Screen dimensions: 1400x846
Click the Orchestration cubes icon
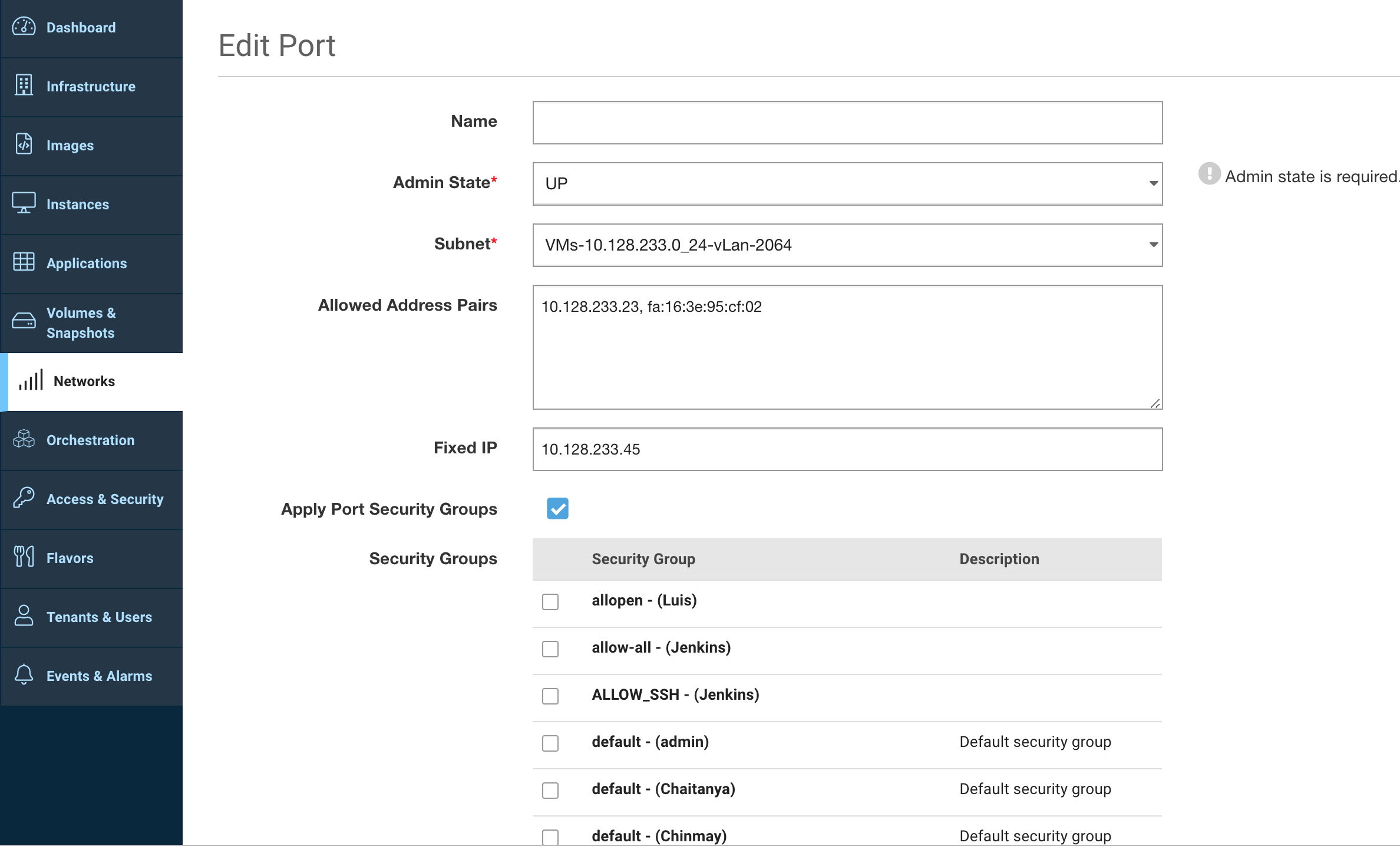point(24,439)
